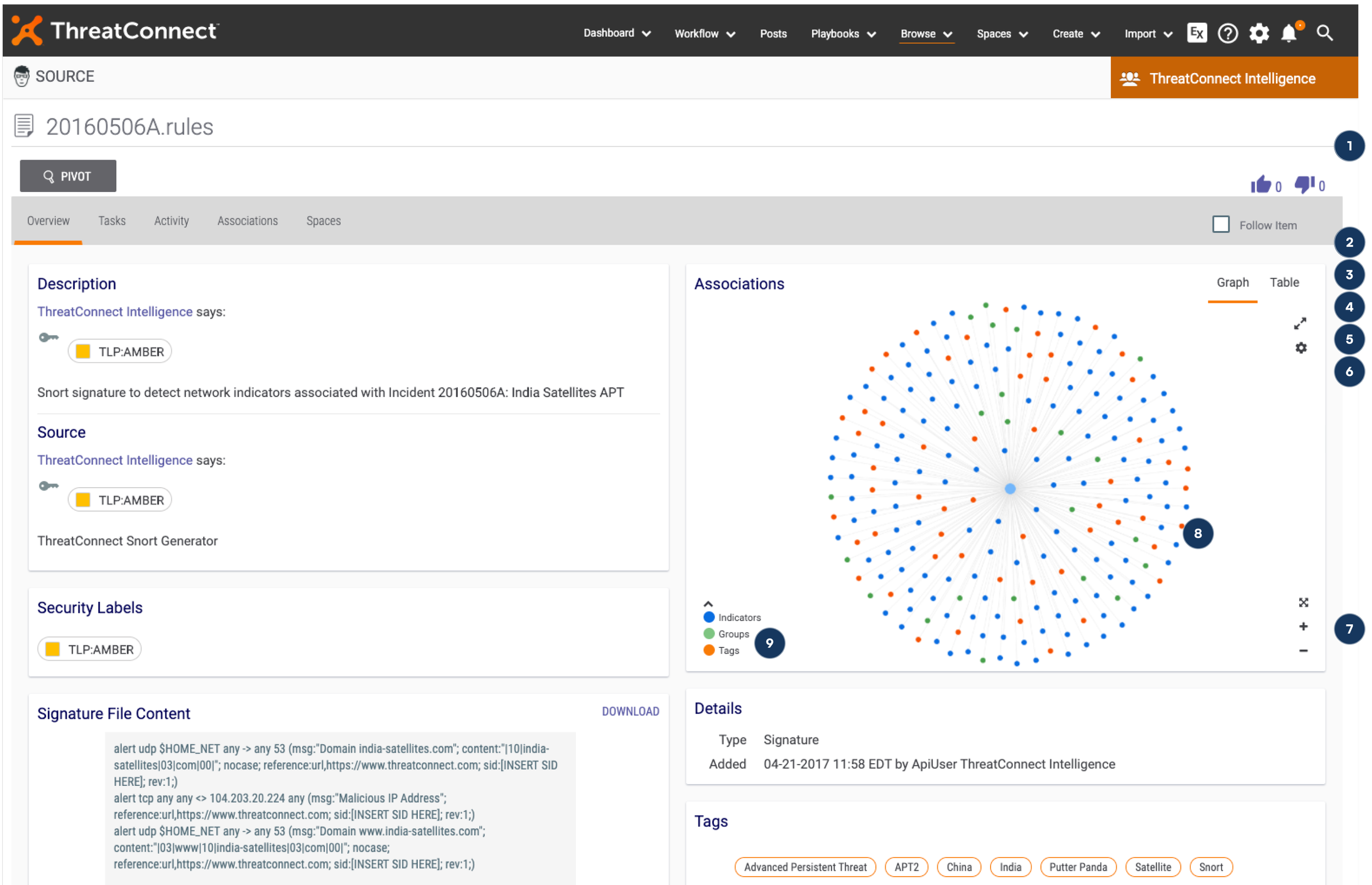Switch to the Associations tab
Screen dimensions: 1372x885
pyautogui.click(x=247, y=221)
